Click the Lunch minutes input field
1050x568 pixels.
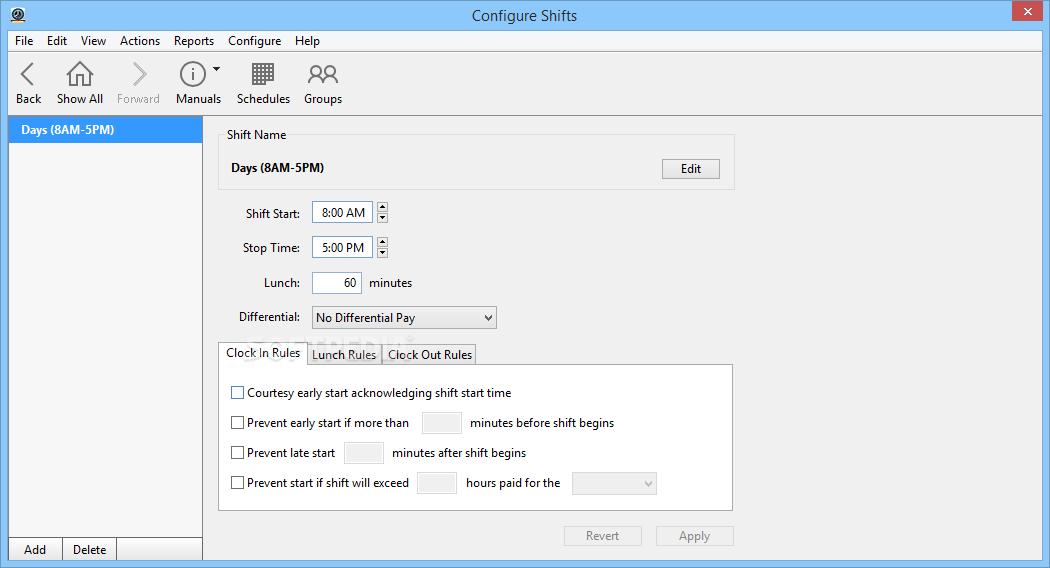pos(337,283)
